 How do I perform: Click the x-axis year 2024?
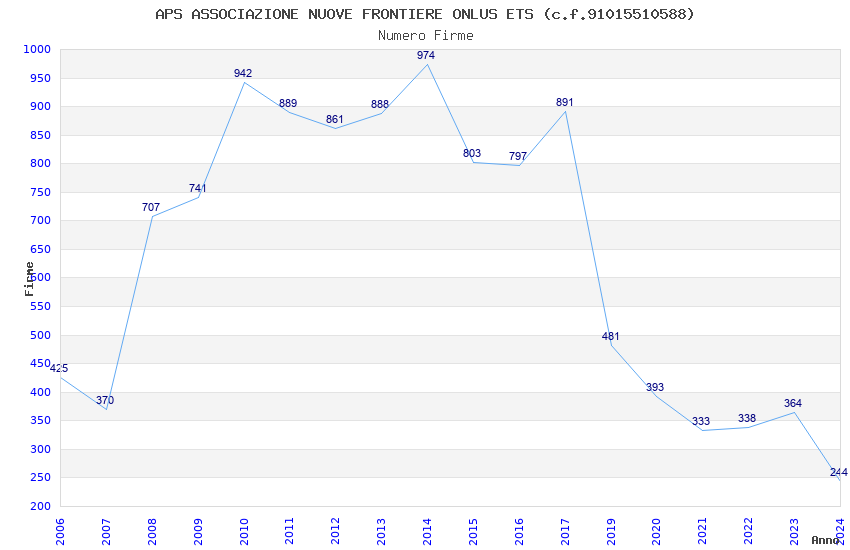[x=840, y=532]
